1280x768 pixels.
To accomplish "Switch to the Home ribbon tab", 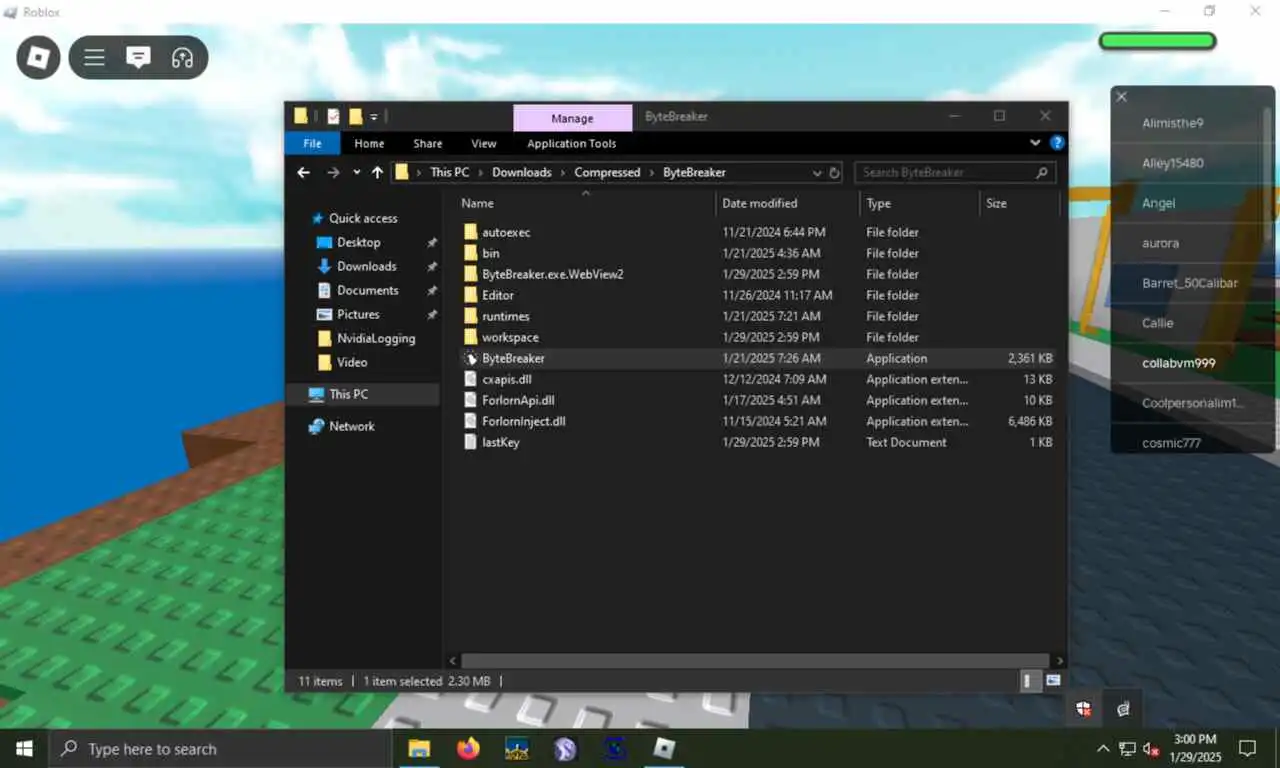I will pyautogui.click(x=369, y=143).
